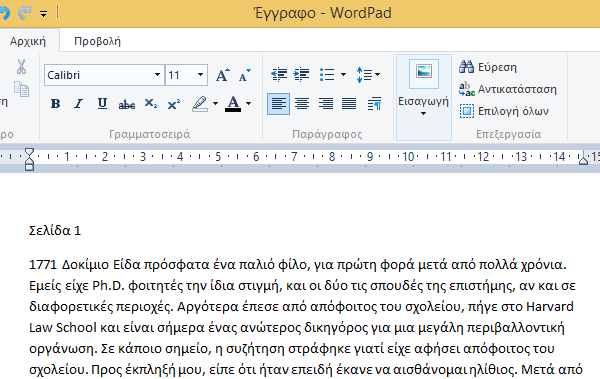Viewport: 600px width, 379px height.
Task: Align text right
Action: 326,104
